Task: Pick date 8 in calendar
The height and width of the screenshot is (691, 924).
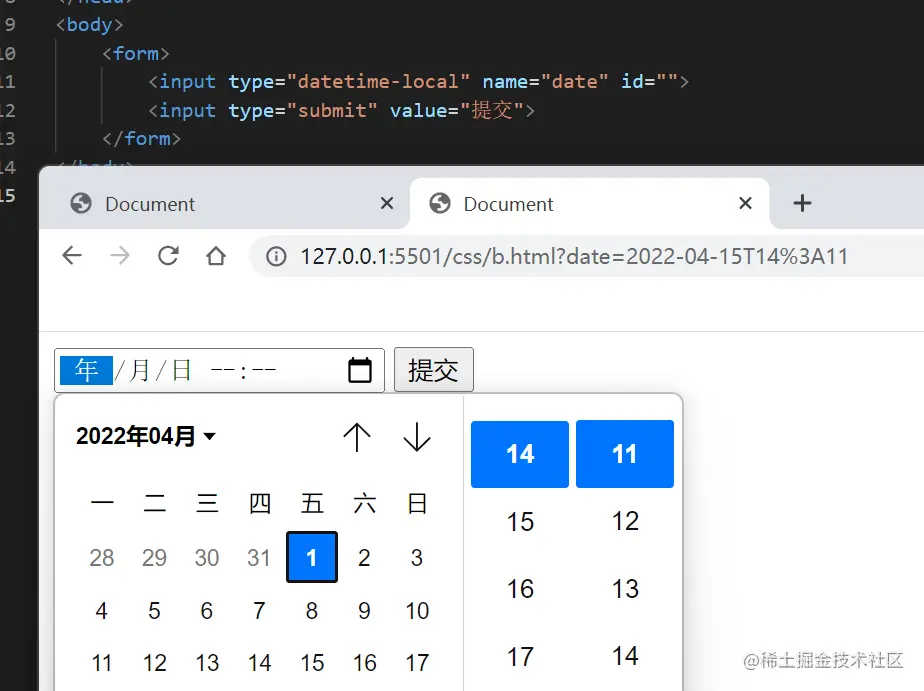Action: pyautogui.click(x=312, y=610)
